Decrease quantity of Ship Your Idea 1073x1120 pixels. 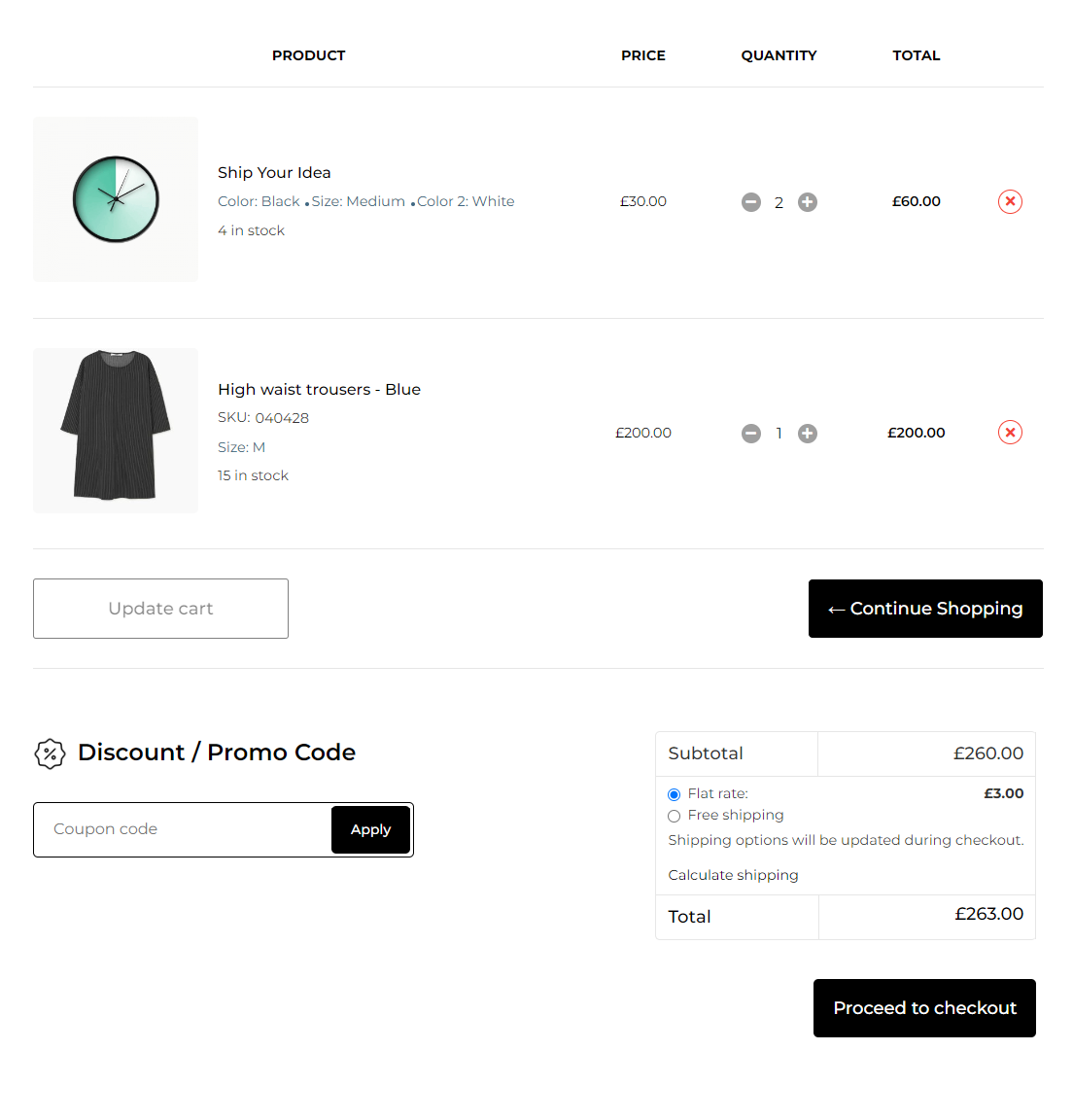click(x=750, y=202)
